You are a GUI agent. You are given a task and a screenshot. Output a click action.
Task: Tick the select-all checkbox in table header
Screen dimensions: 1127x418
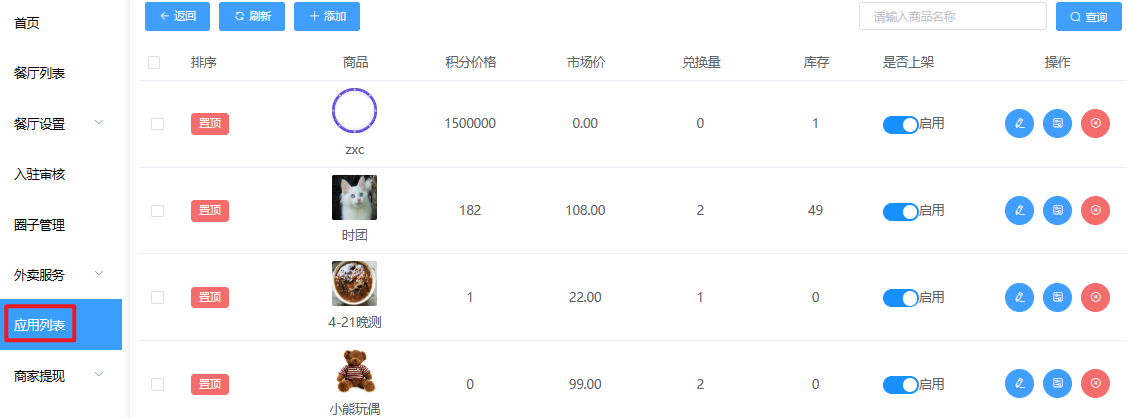154,62
